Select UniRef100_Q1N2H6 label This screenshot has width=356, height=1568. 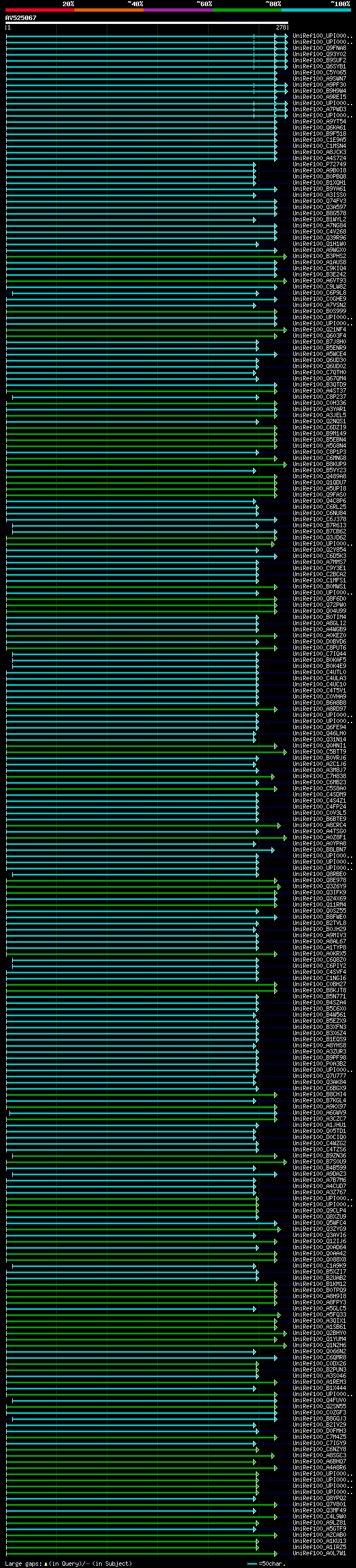click(319, 1344)
